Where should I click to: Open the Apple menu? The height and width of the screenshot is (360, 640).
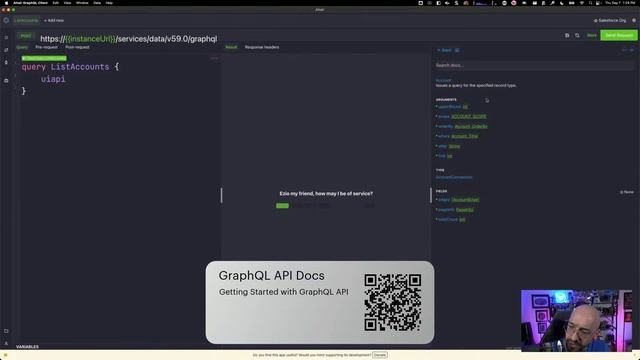[6, 3]
